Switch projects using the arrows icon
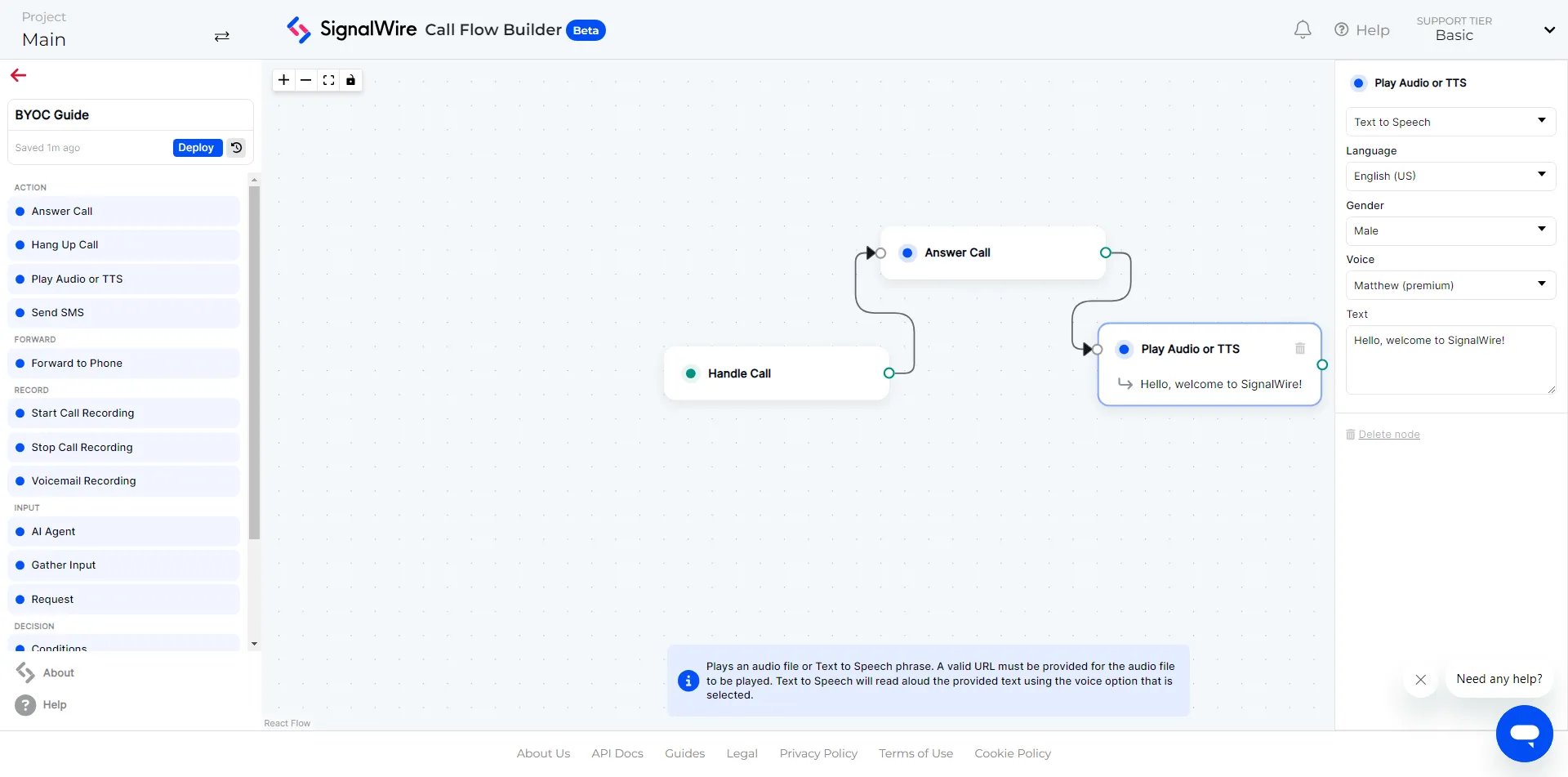1568x777 pixels. pyautogui.click(x=221, y=37)
